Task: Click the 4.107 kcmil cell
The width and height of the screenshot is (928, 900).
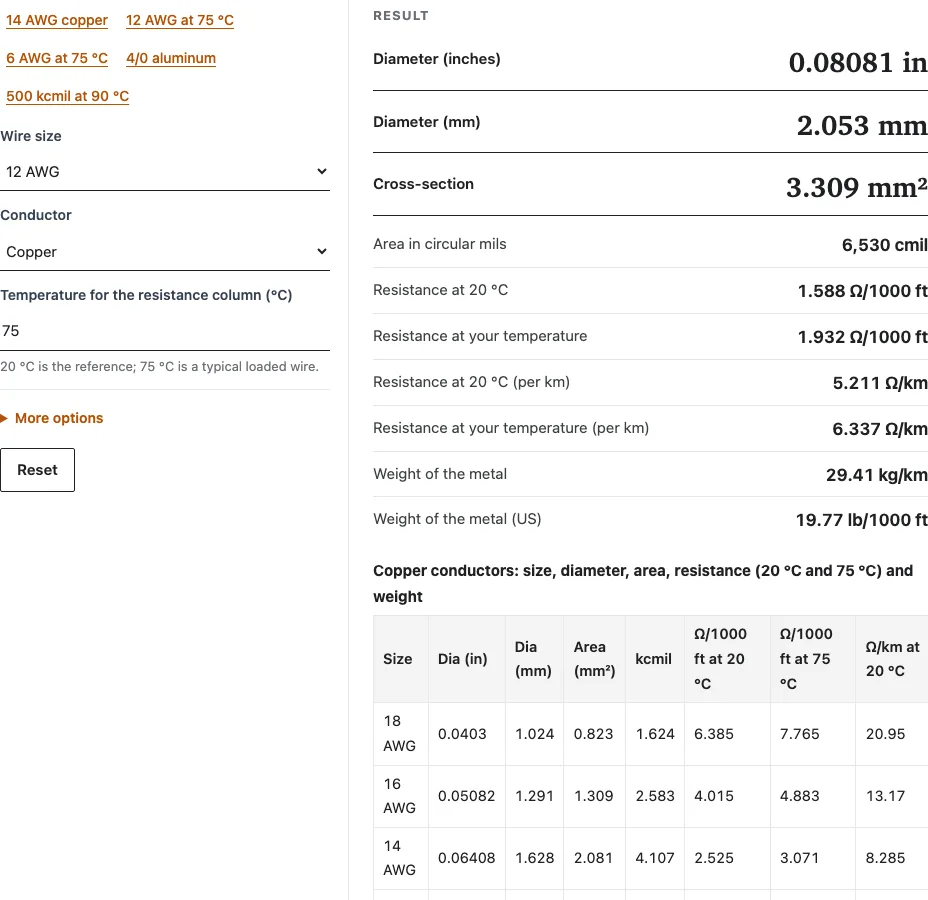Action: 655,858
